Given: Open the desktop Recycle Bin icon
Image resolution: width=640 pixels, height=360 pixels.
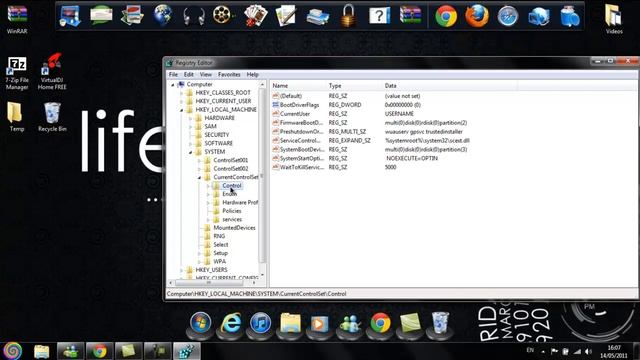Looking at the screenshot, I should (52, 117).
